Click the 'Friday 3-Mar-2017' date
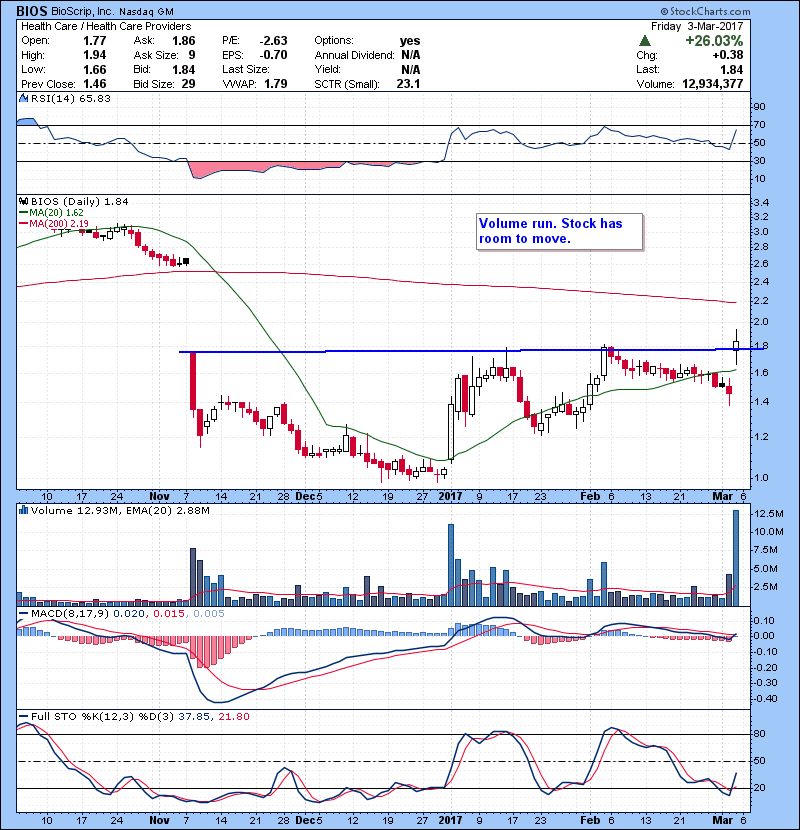Image resolution: width=800 pixels, height=830 pixels. (697, 26)
